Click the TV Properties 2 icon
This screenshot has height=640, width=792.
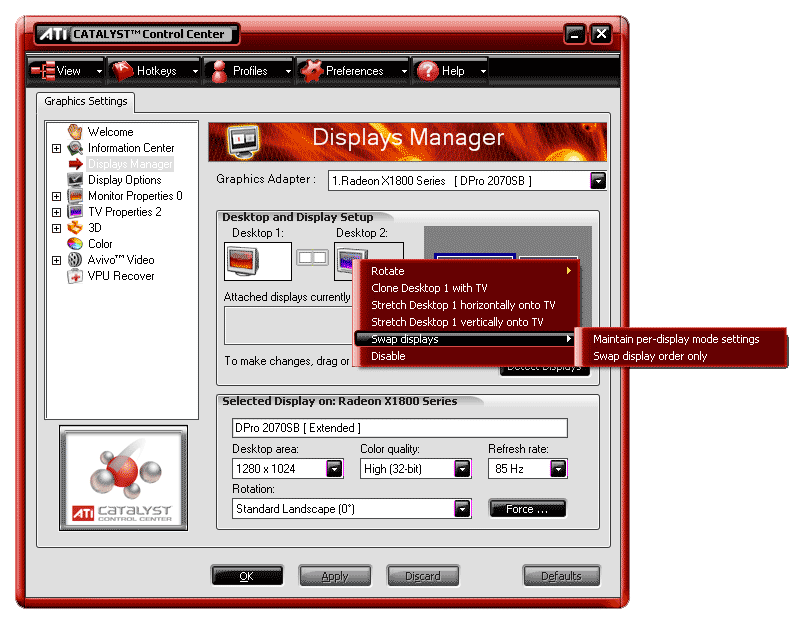(75, 212)
